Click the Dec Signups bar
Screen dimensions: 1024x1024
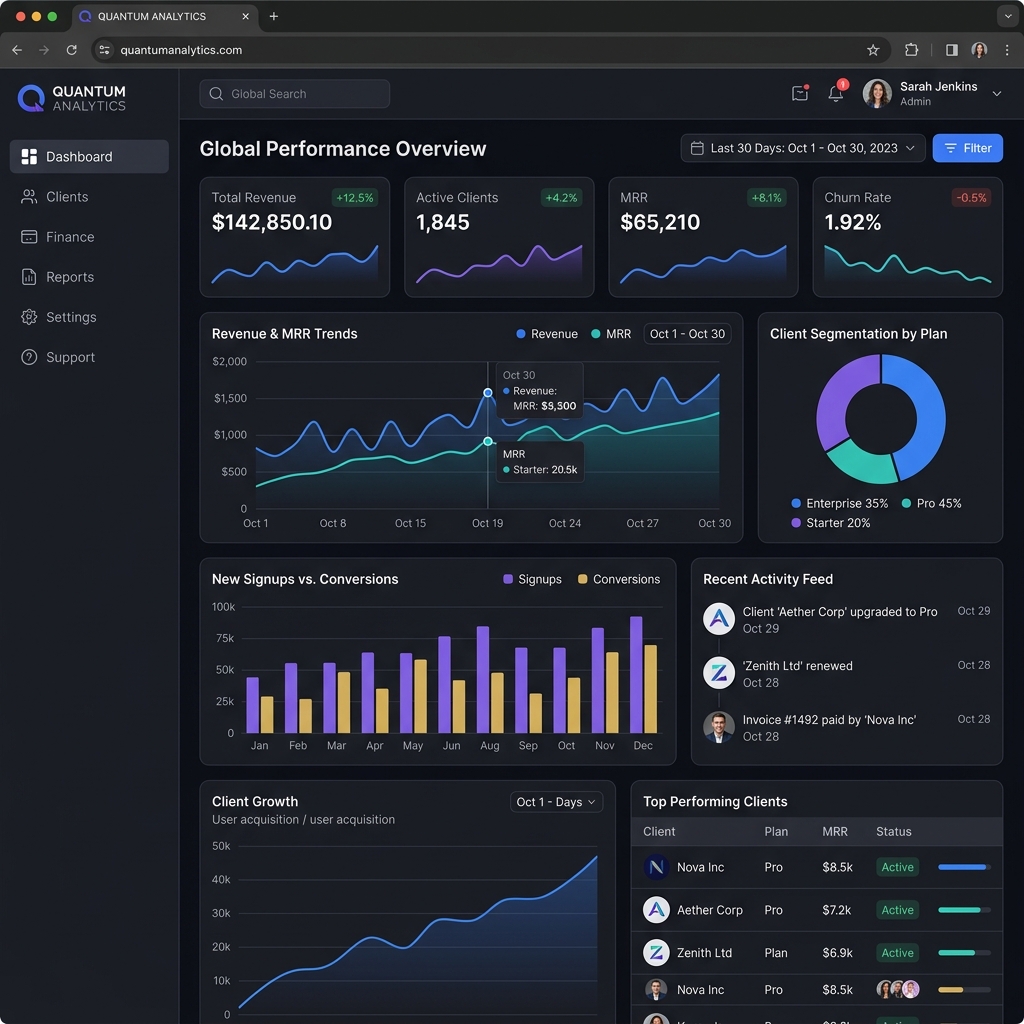point(635,675)
